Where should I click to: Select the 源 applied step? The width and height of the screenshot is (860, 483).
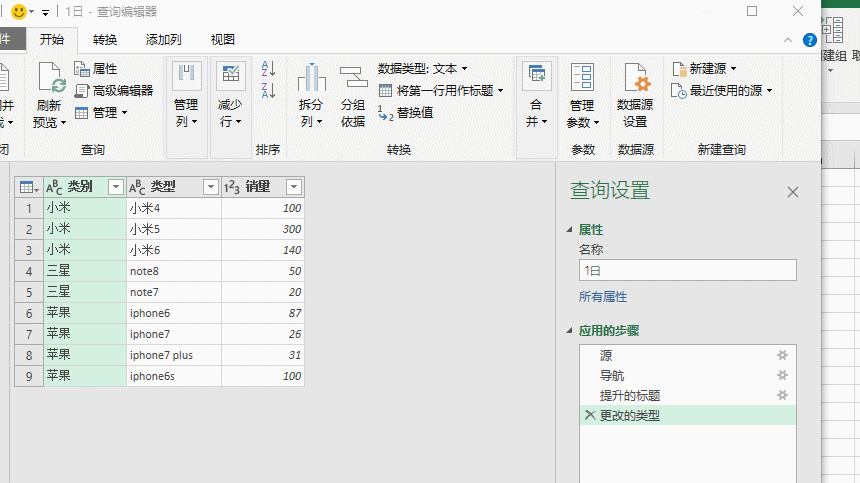click(x=687, y=355)
